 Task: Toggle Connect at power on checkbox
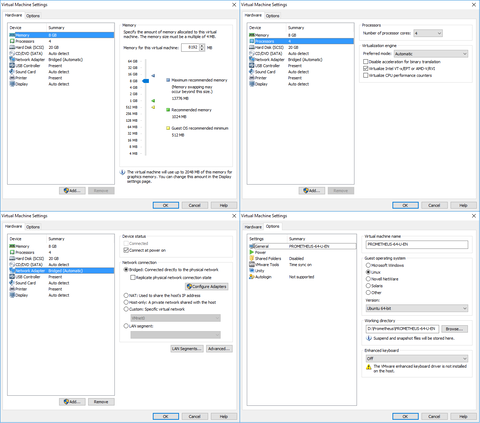pyautogui.click(x=126, y=250)
